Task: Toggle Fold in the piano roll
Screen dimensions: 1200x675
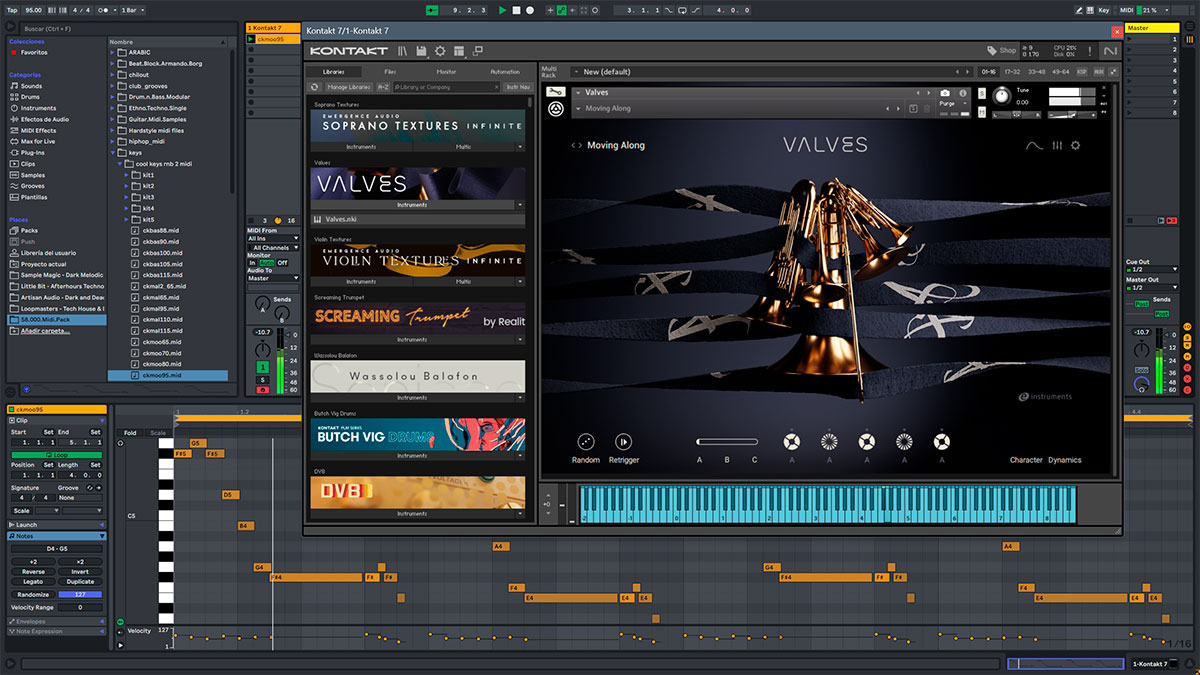Action: [x=130, y=433]
